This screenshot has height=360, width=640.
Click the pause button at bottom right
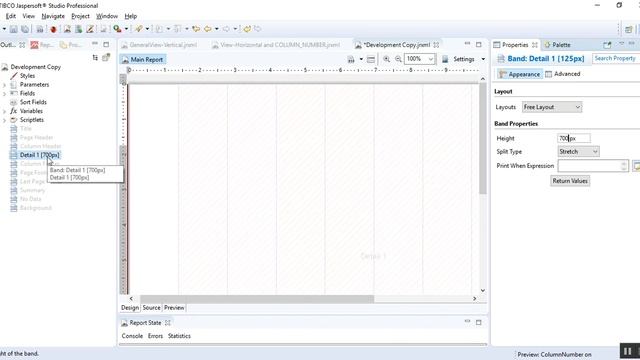point(628,351)
